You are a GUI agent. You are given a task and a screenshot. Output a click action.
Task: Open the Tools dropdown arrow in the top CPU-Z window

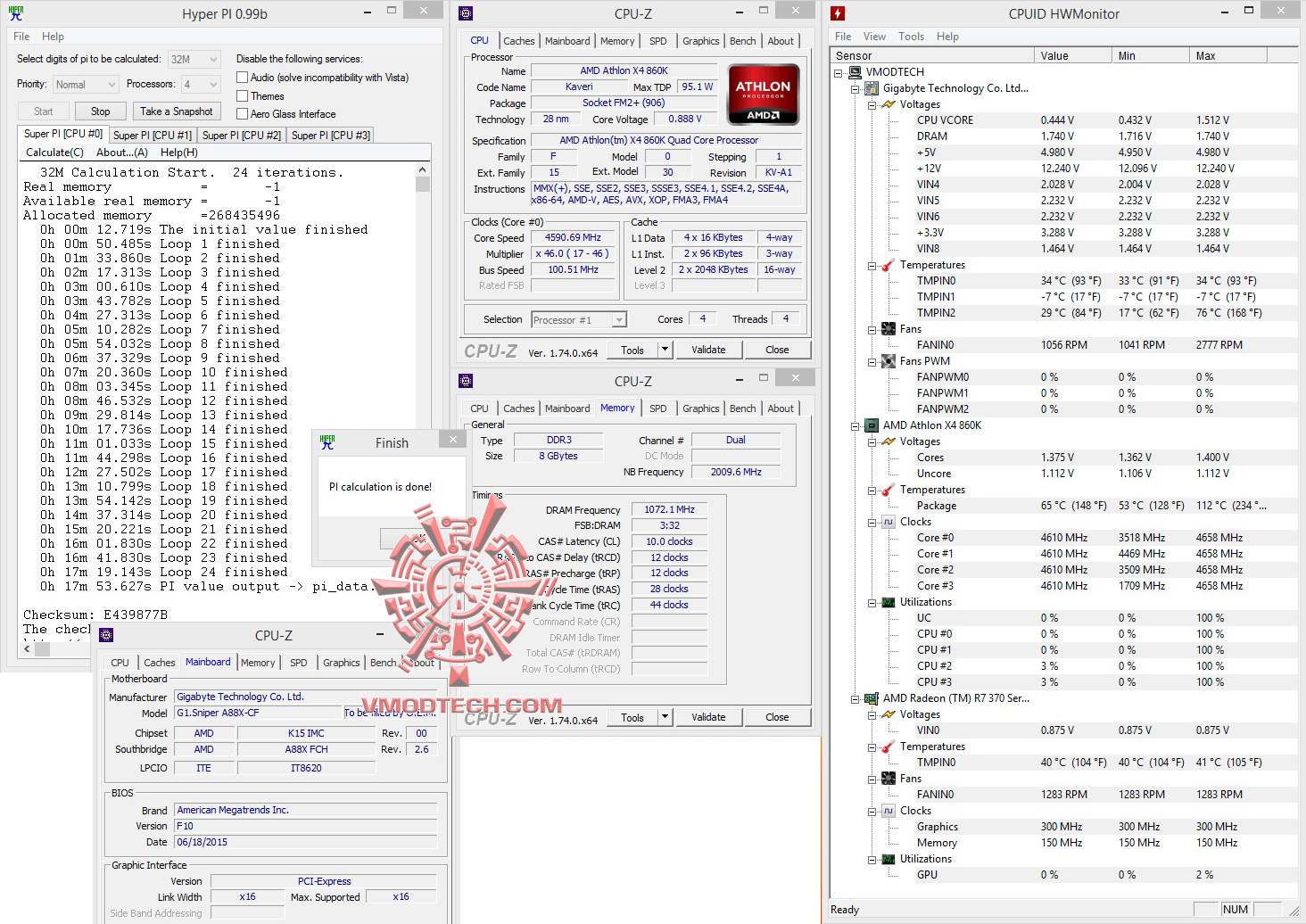[x=665, y=350]
